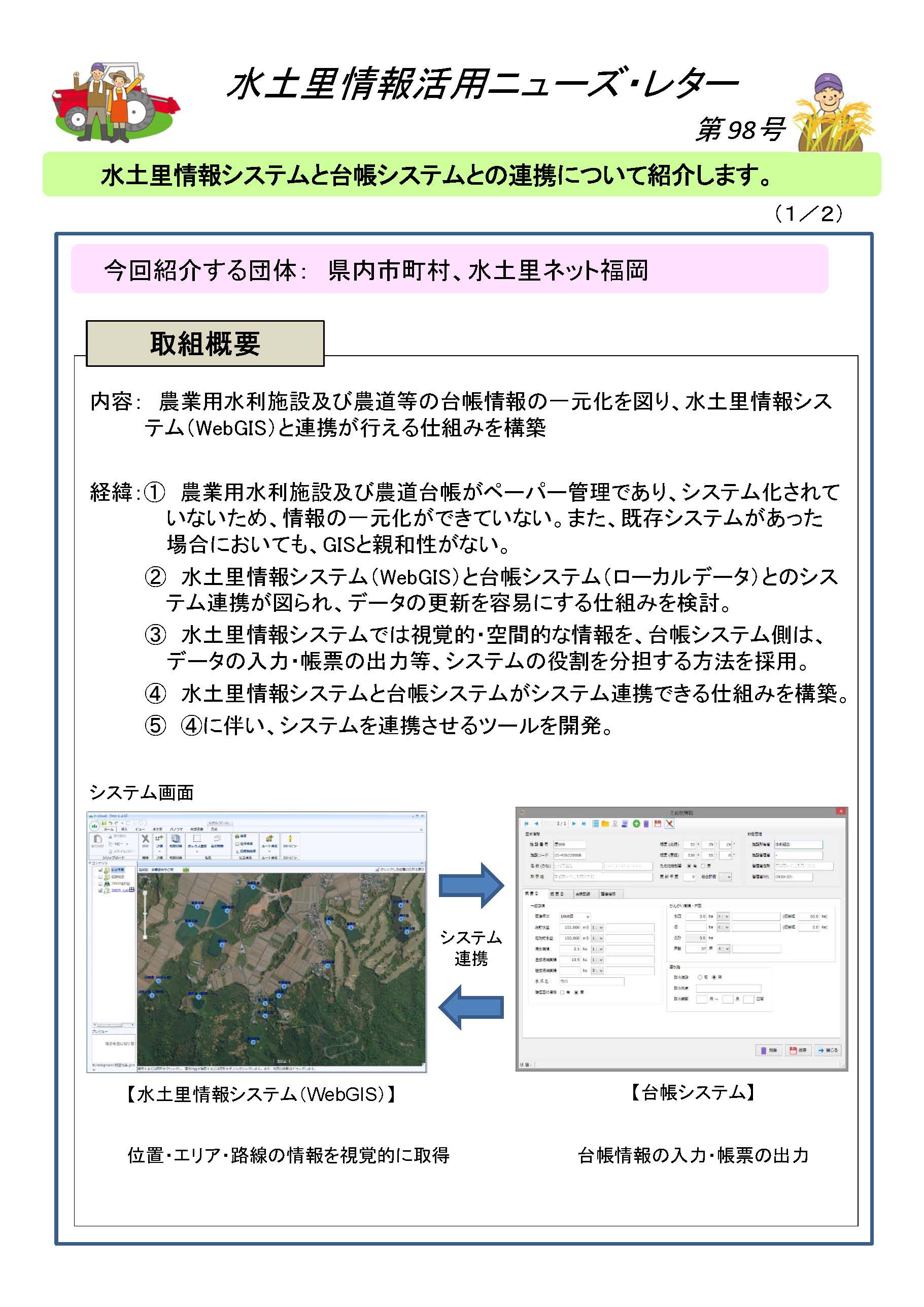Click the yellow folder icon in ledger toolbar

point(605,823)
